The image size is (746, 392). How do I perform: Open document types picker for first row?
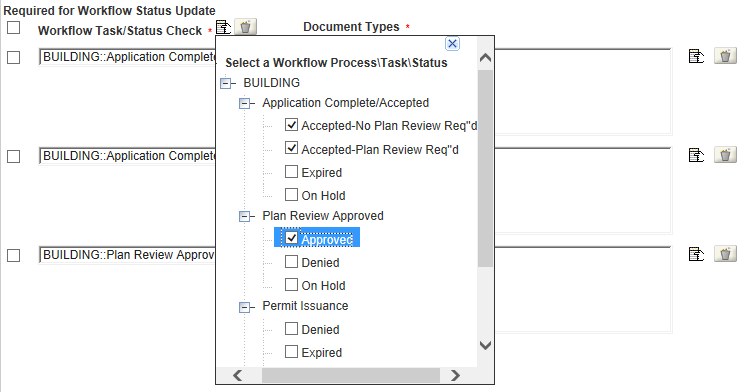(697, 56)
